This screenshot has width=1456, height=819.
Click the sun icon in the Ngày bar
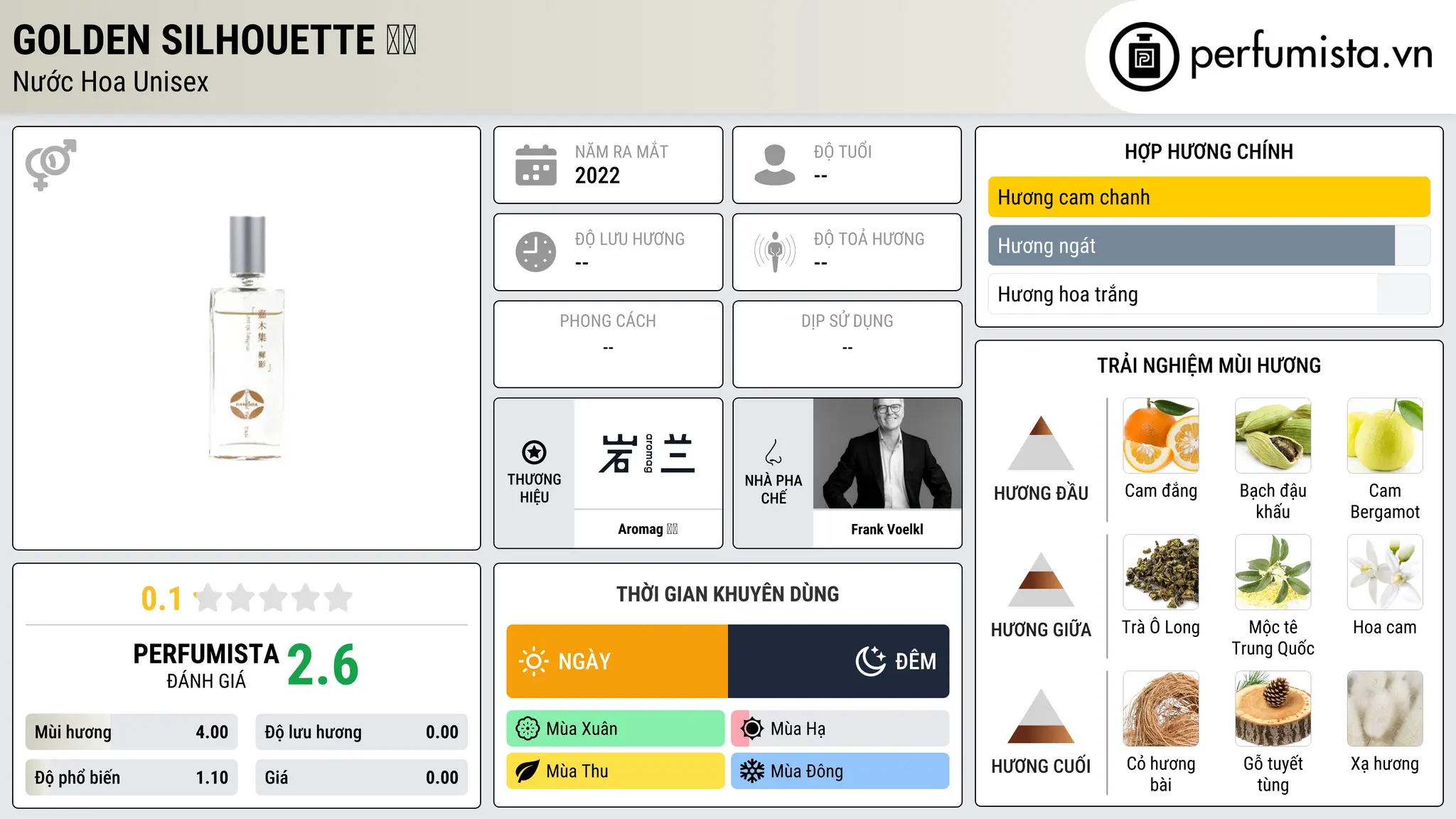pos(534,661)
